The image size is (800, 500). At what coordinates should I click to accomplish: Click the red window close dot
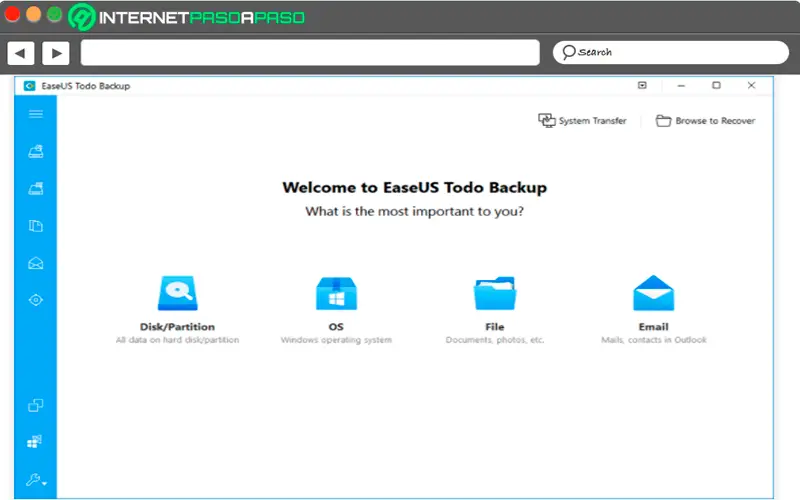click(12, 14)
